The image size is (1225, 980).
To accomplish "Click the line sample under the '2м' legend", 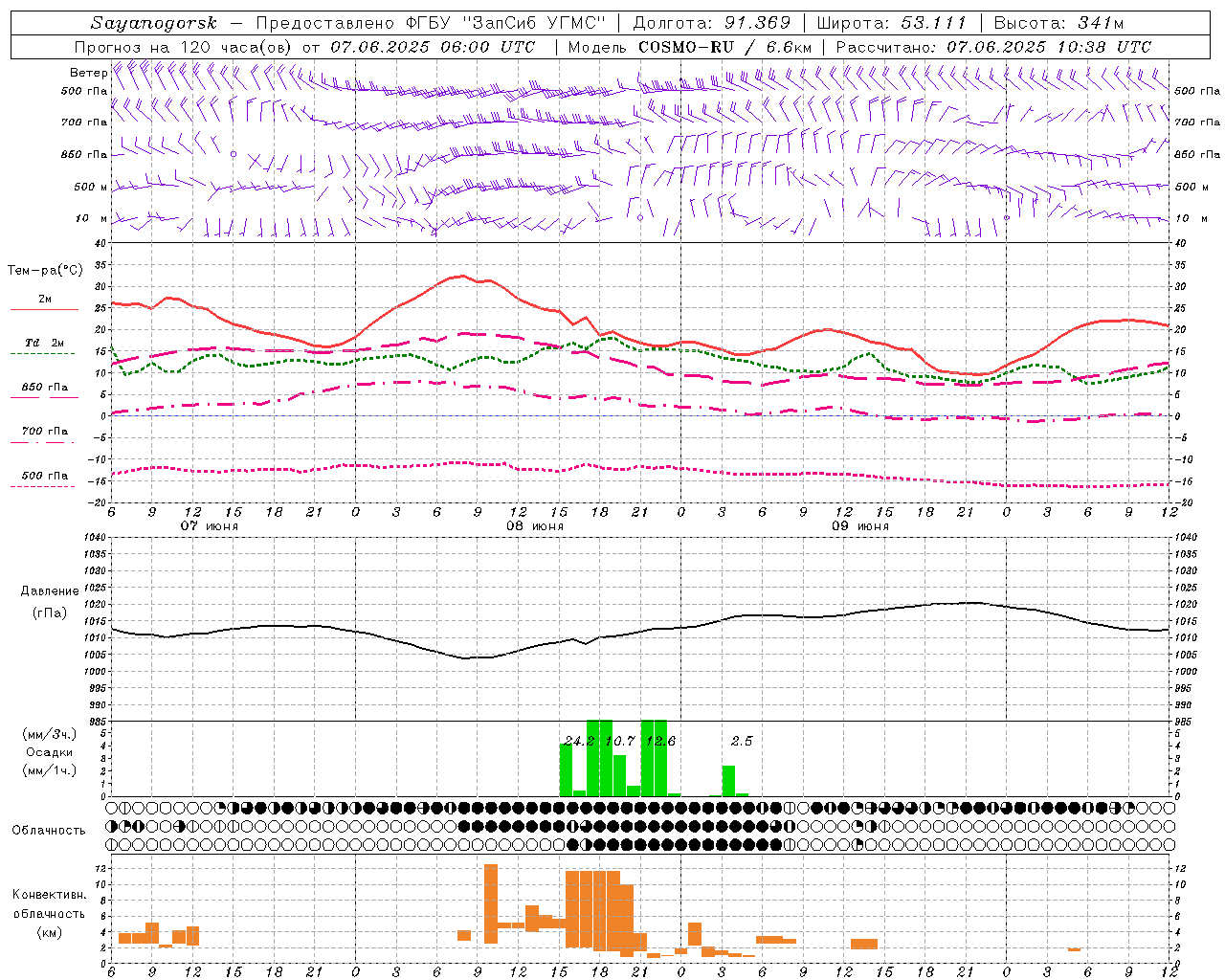I will [x=44, y=310].
